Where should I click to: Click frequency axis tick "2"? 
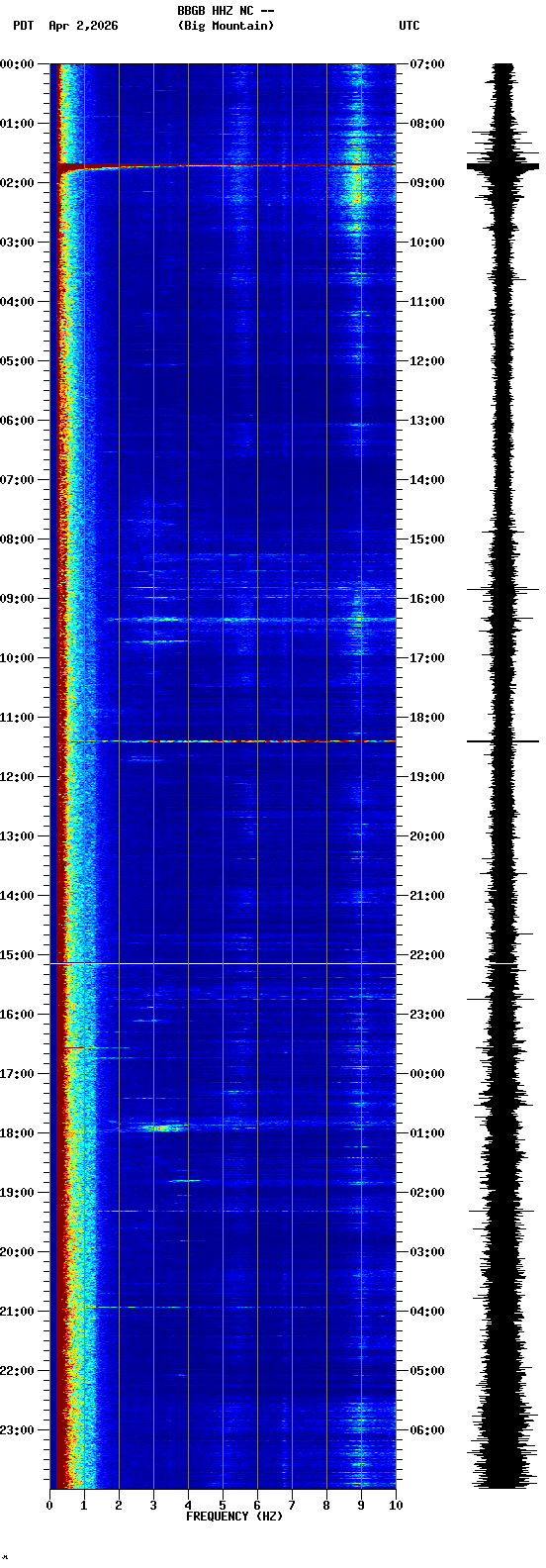coord(119,1506)
